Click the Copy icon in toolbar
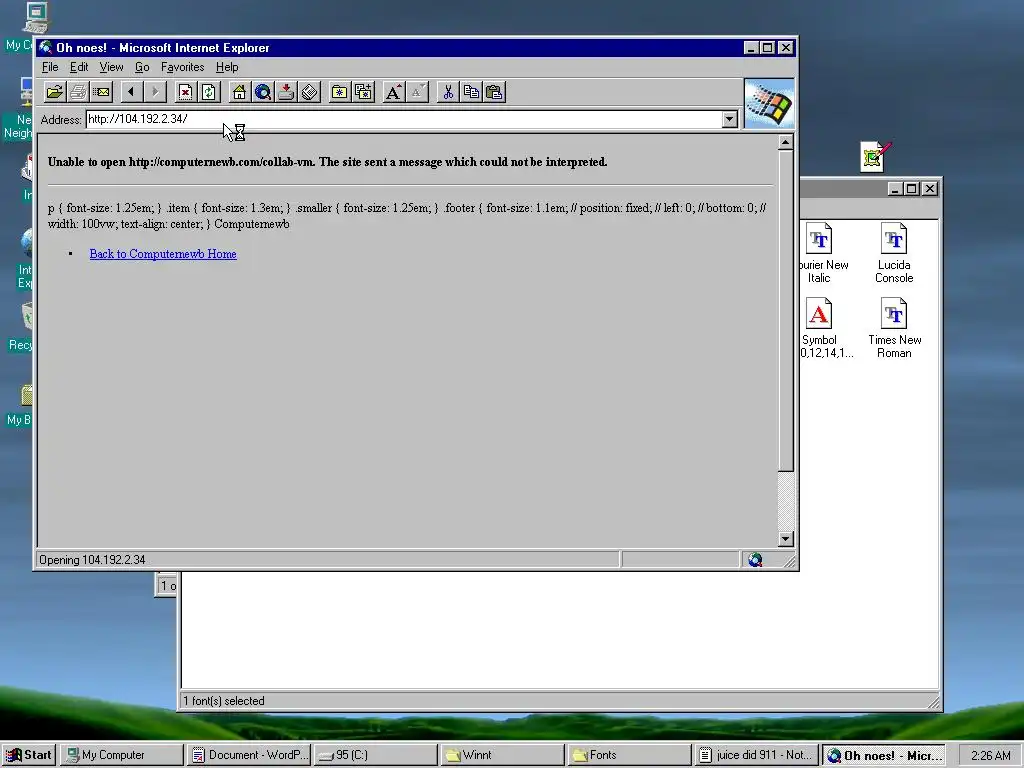The width and height of the screenshot is (1024, 768). (471, 92)
